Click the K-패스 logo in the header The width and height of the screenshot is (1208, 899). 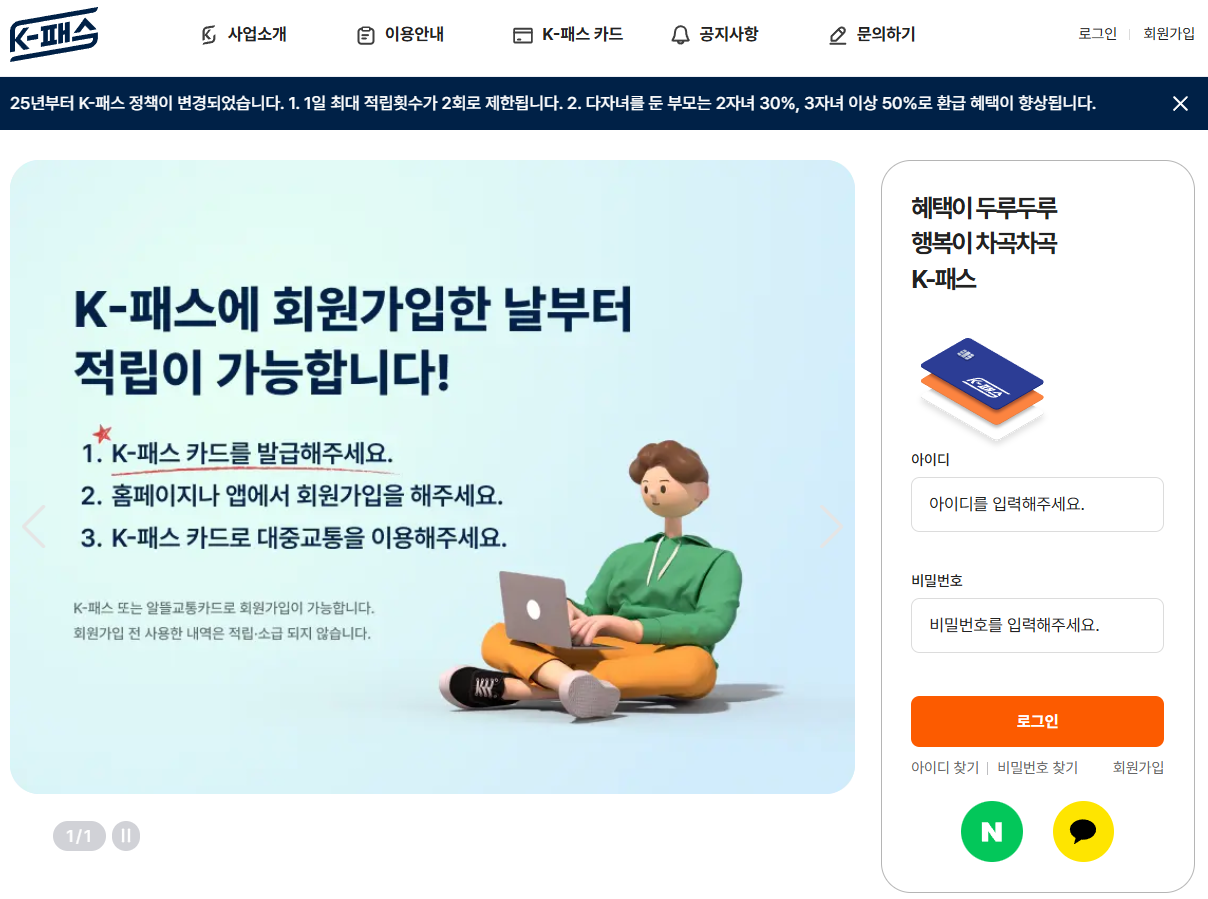pos(54,34)
